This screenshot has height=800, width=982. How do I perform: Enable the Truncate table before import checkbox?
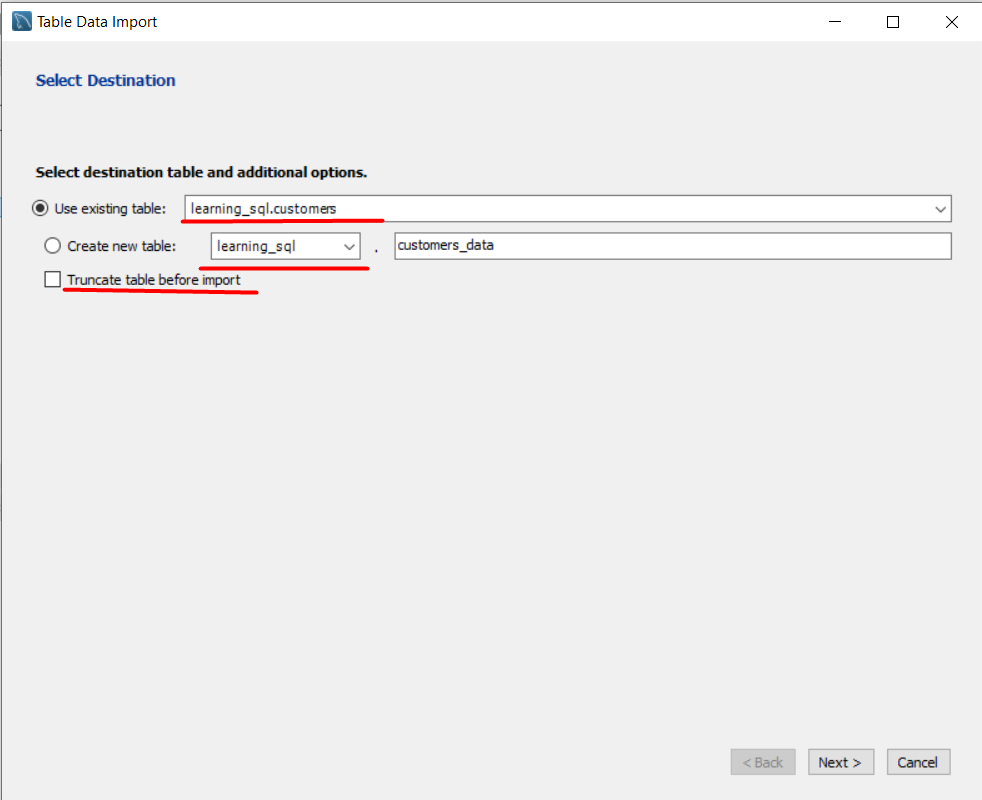(53, 280)
